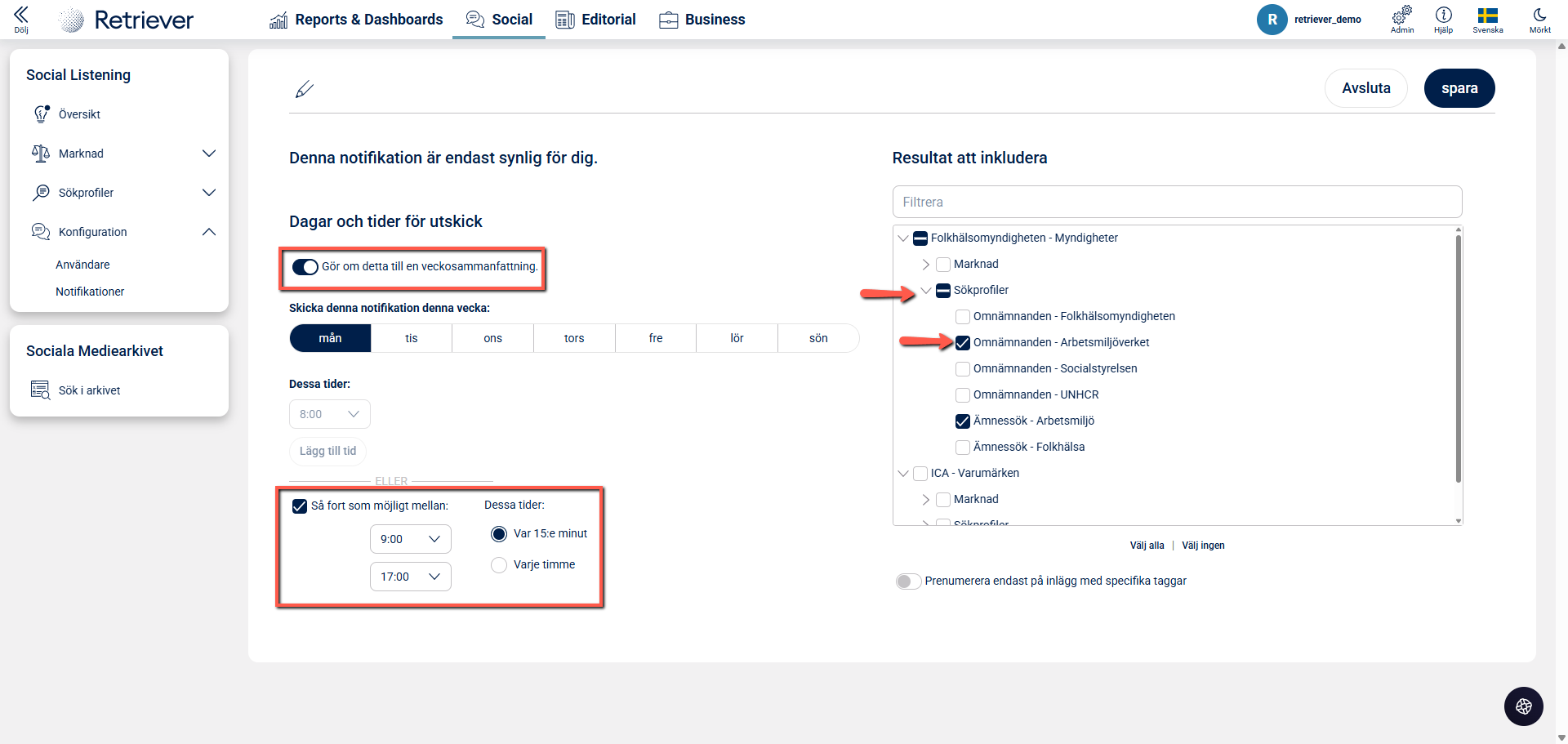Open Admin settings gear icon

point(1402,16)
